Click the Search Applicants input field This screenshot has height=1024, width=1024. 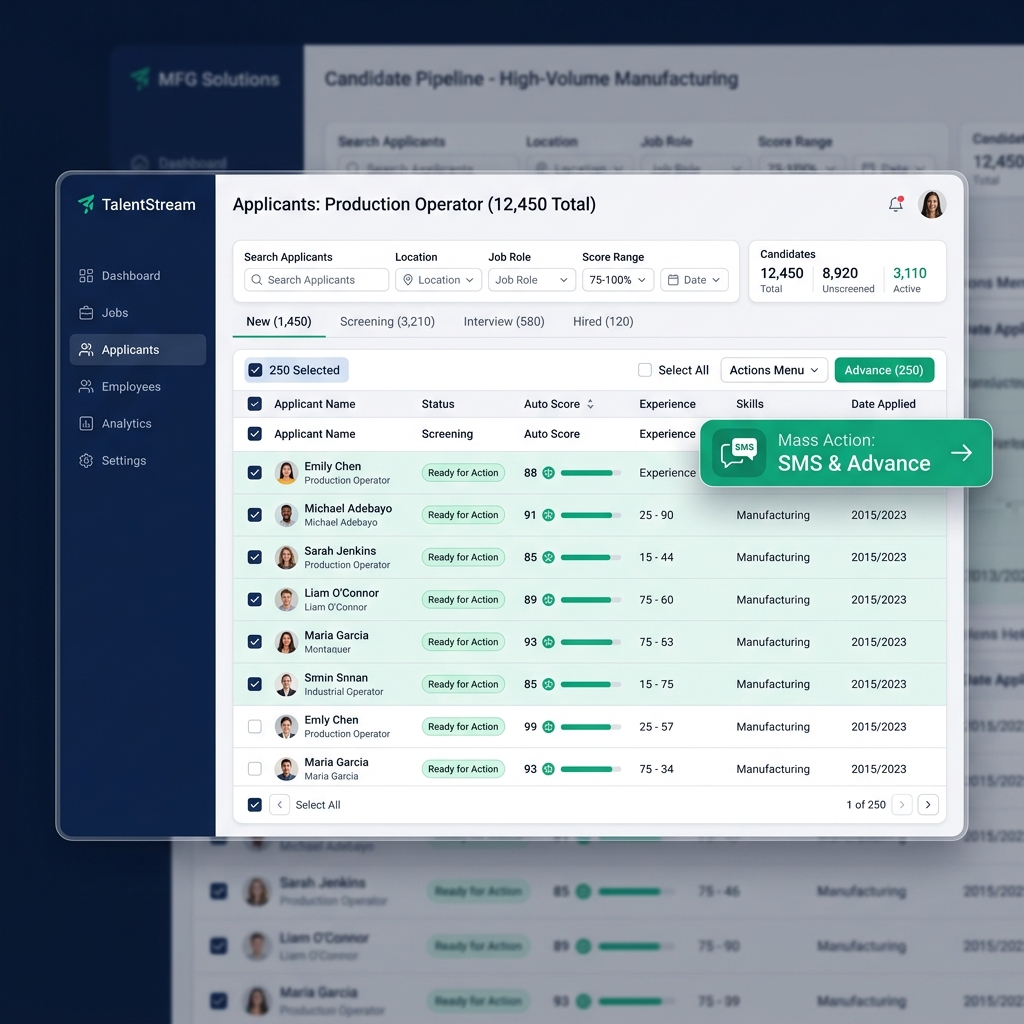[317, 280]
